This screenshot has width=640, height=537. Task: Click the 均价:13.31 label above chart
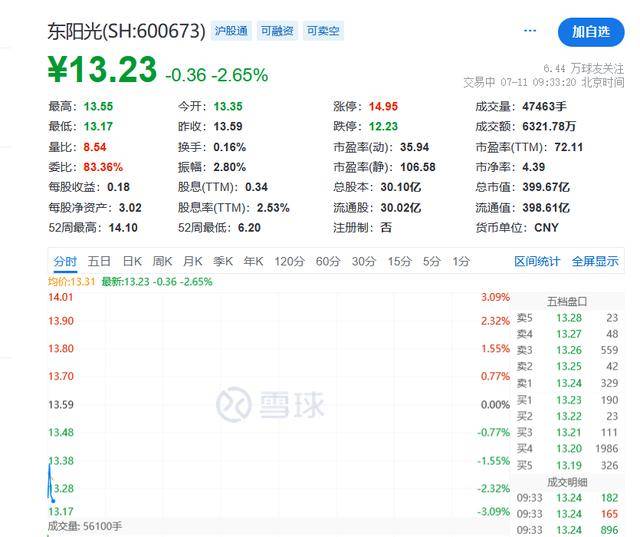[x=71, y=282]
